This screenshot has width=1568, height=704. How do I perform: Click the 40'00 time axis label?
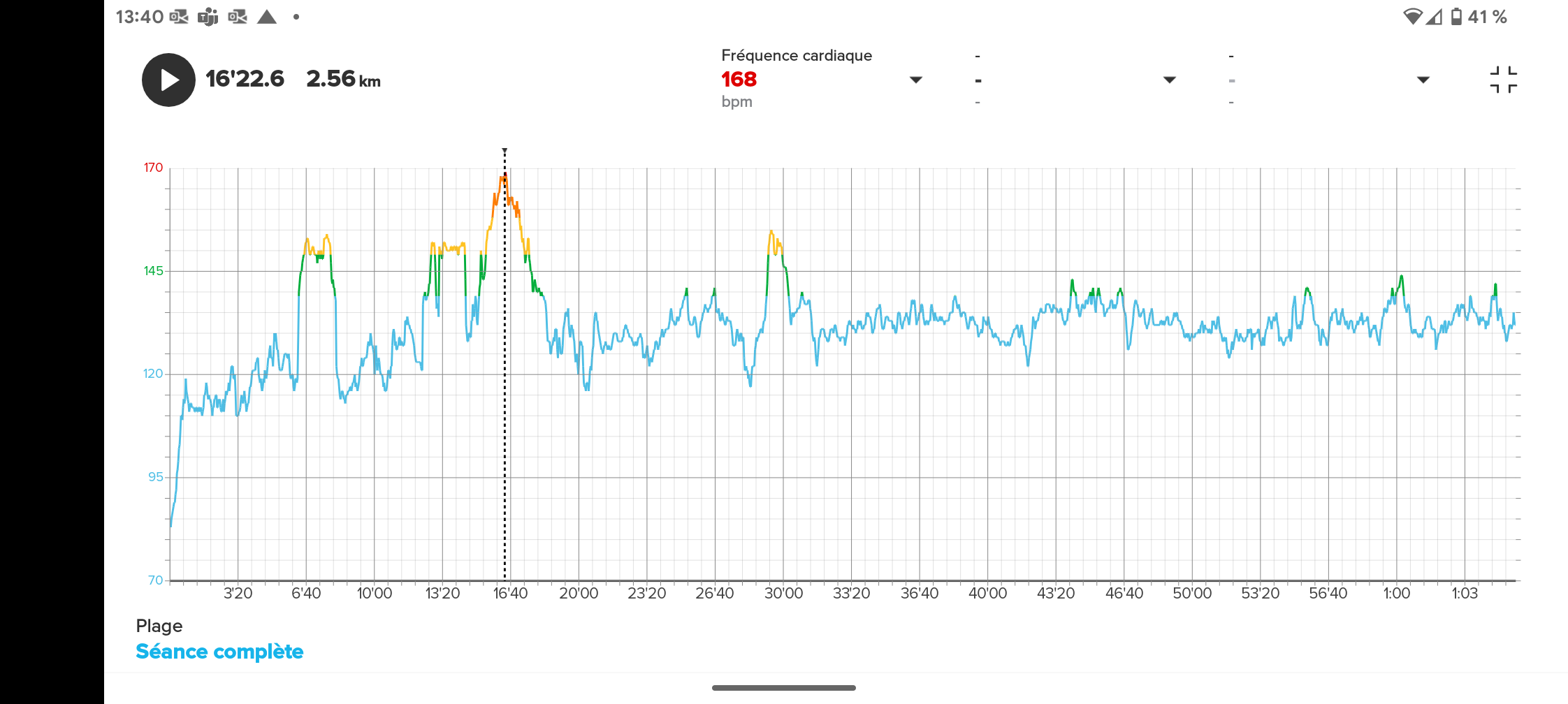[988, 594]
